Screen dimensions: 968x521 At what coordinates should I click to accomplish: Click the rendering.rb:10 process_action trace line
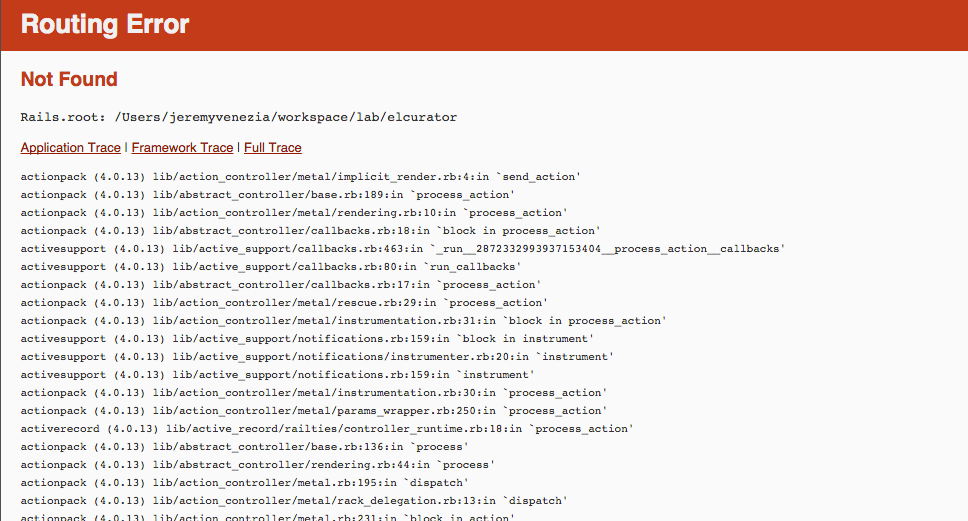[293, 213]
